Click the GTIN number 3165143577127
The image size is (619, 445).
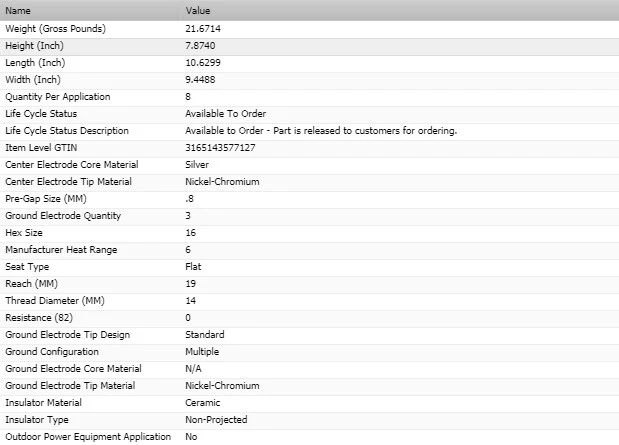(x=220, y=147)
